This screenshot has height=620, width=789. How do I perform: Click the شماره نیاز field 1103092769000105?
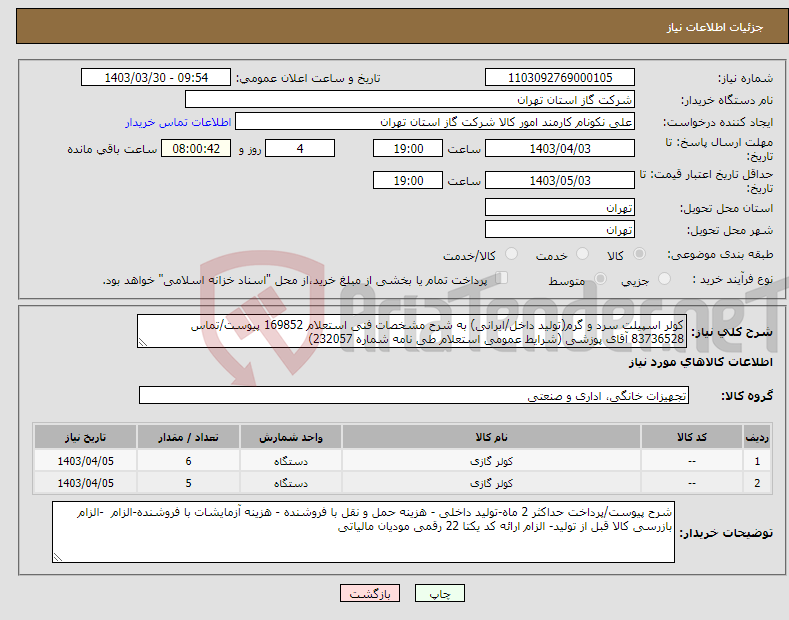point(560,78)
